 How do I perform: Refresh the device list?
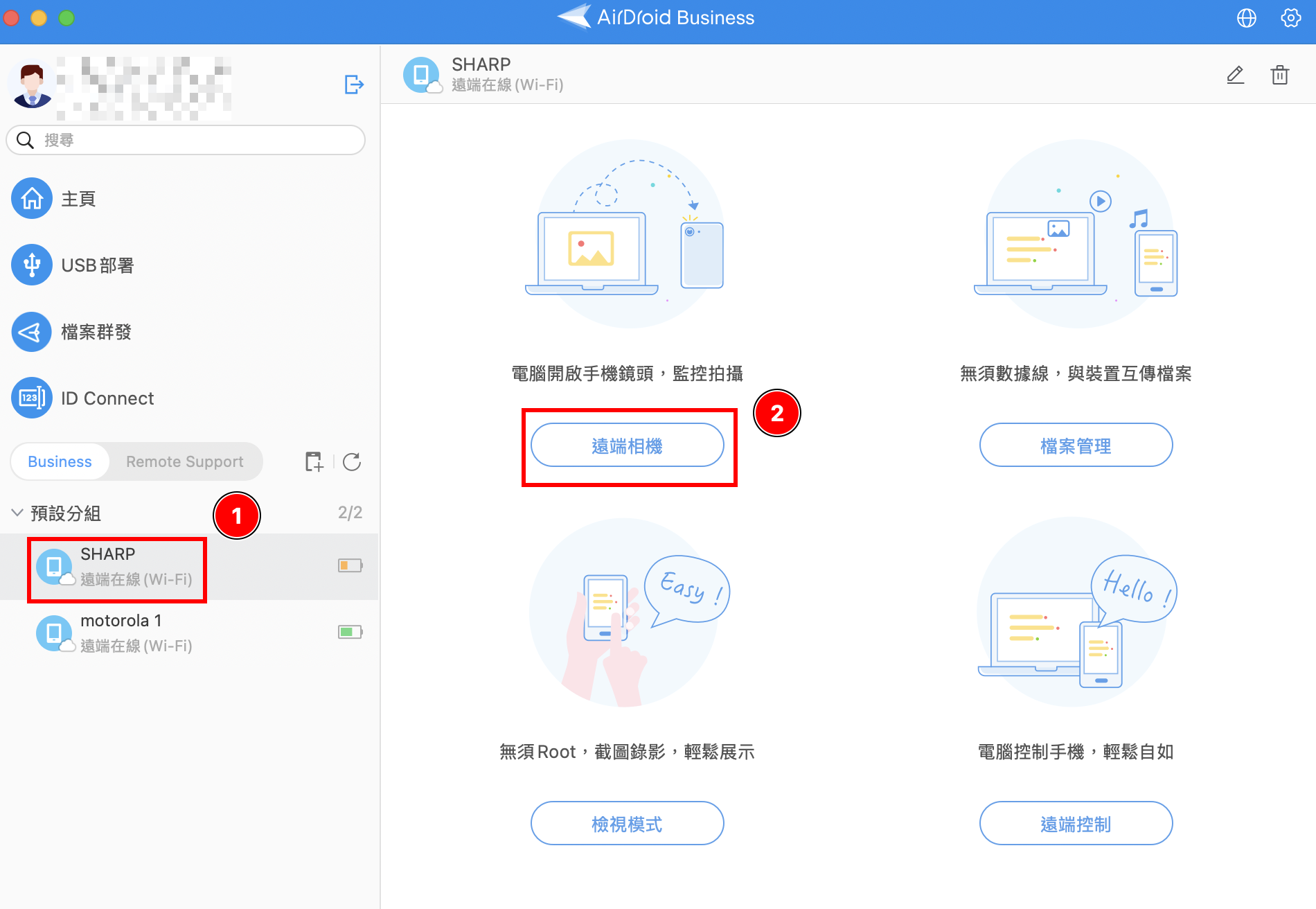[352, 461]
